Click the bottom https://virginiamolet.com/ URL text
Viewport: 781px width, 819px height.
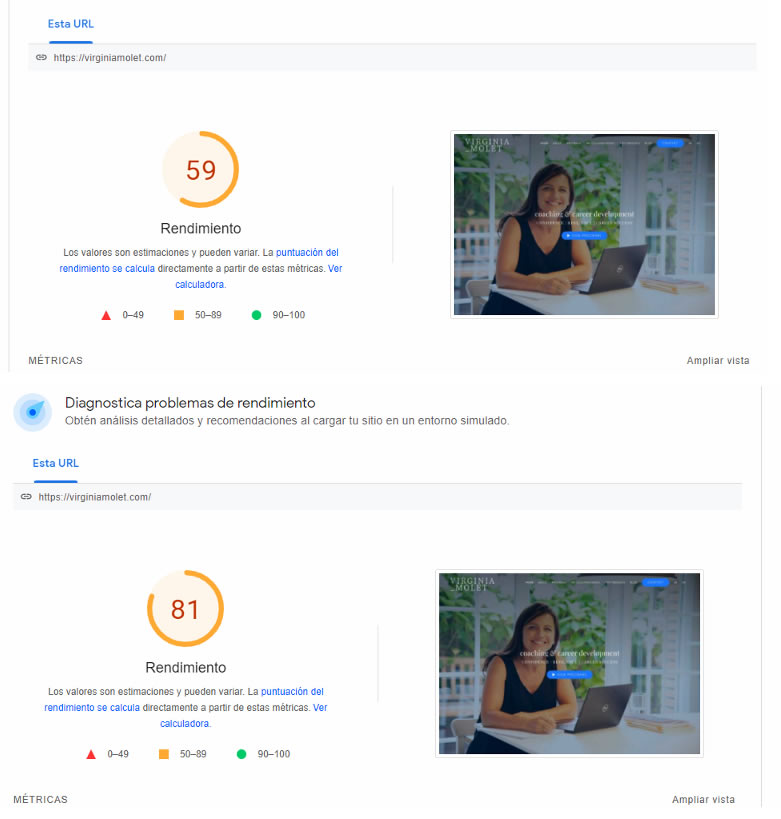click(95, 497)
